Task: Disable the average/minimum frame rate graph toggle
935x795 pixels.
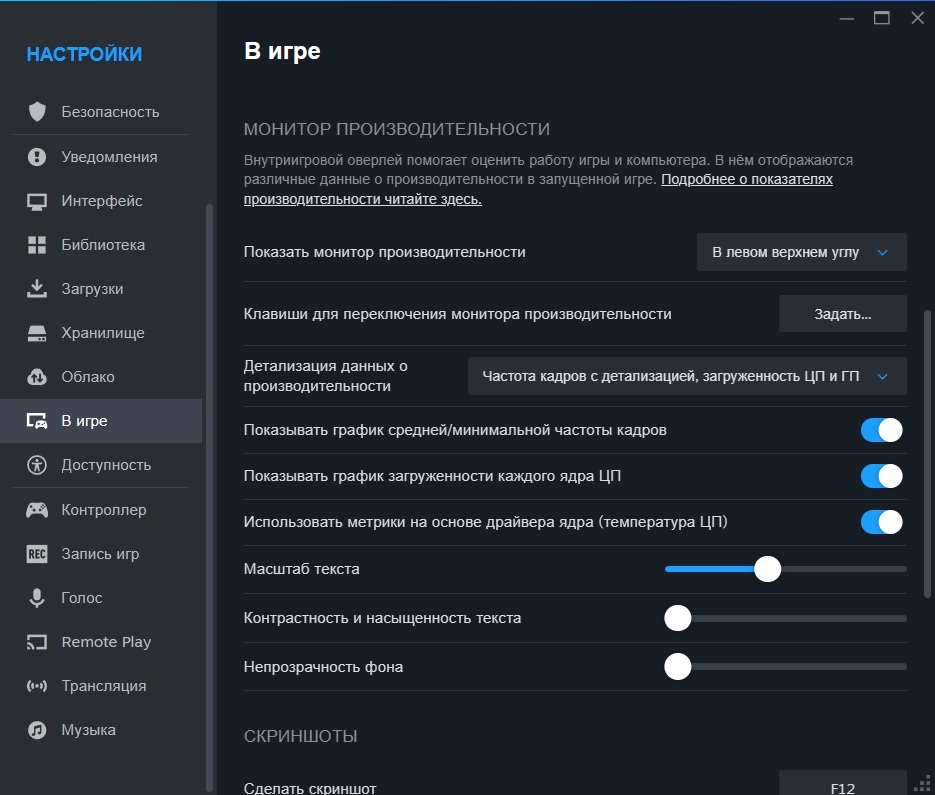Action: 881,430
